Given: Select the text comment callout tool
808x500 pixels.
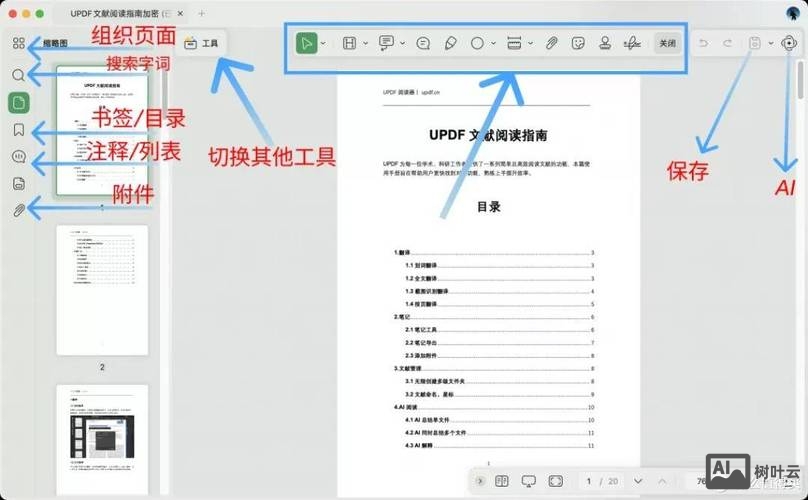Looking at the screenshot, I should click(386, 43).
